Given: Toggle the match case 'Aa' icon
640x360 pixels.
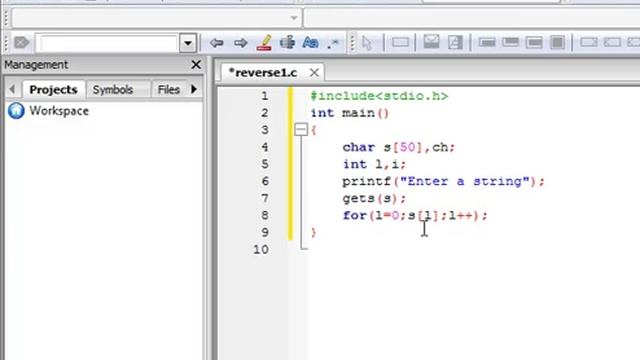Looking at the screenshot, I should pyautogui.click(x=311, y=42).
